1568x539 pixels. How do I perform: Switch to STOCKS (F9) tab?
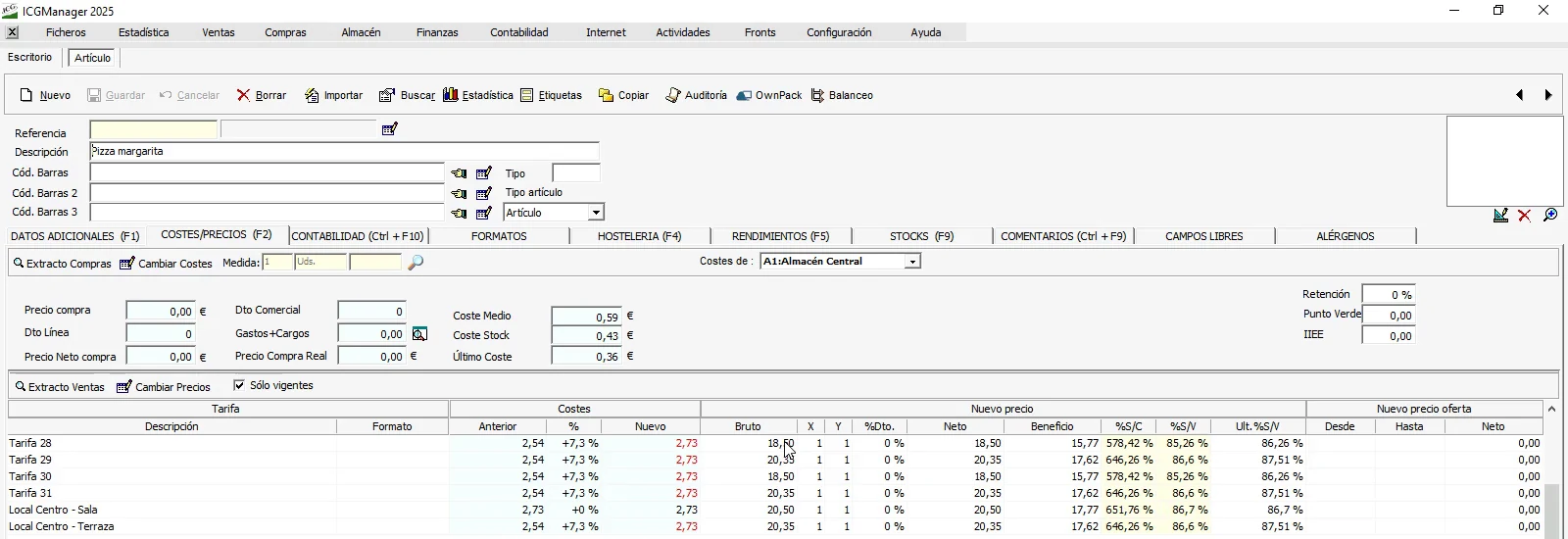click(922, 236)
